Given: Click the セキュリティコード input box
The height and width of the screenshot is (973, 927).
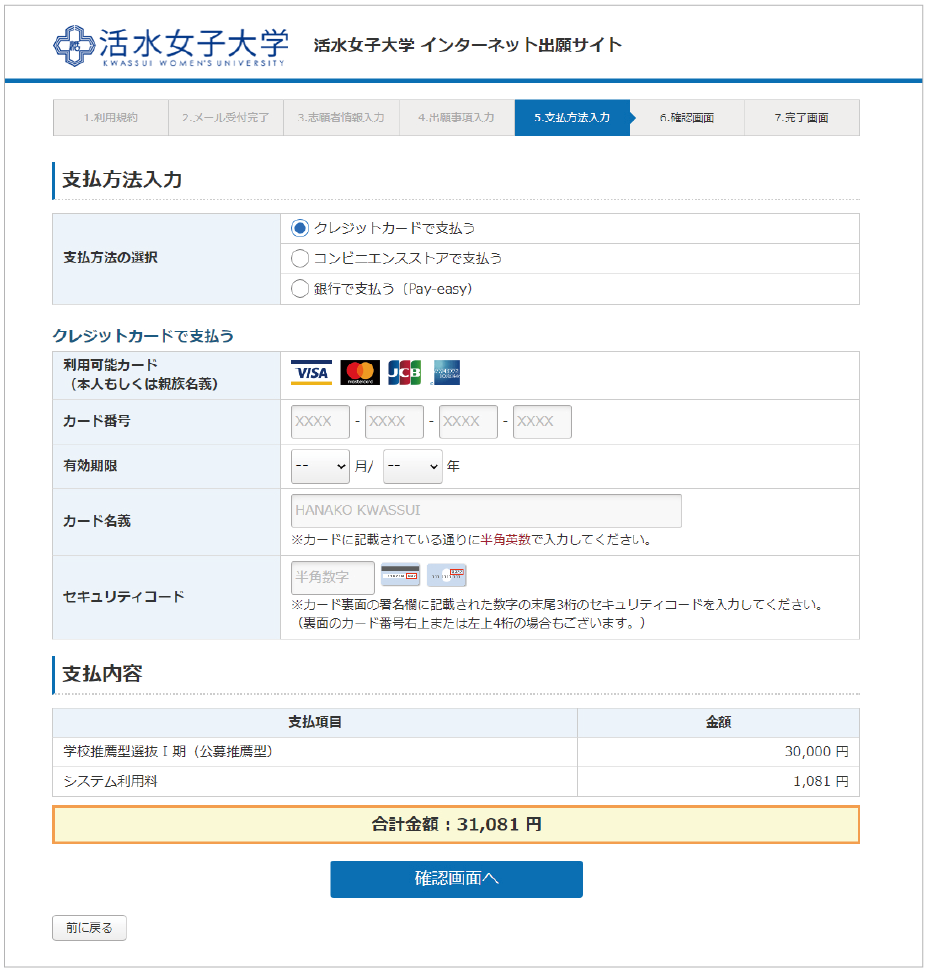Looking at the screenshot, I should [x=332, y=577].
